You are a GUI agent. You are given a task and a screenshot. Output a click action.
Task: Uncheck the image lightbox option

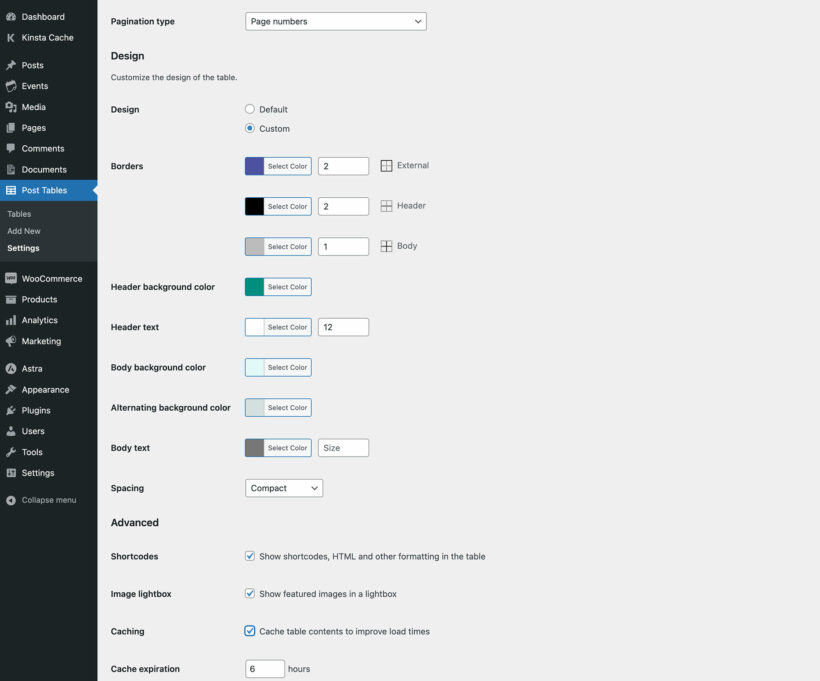click(x=250, y=592)
